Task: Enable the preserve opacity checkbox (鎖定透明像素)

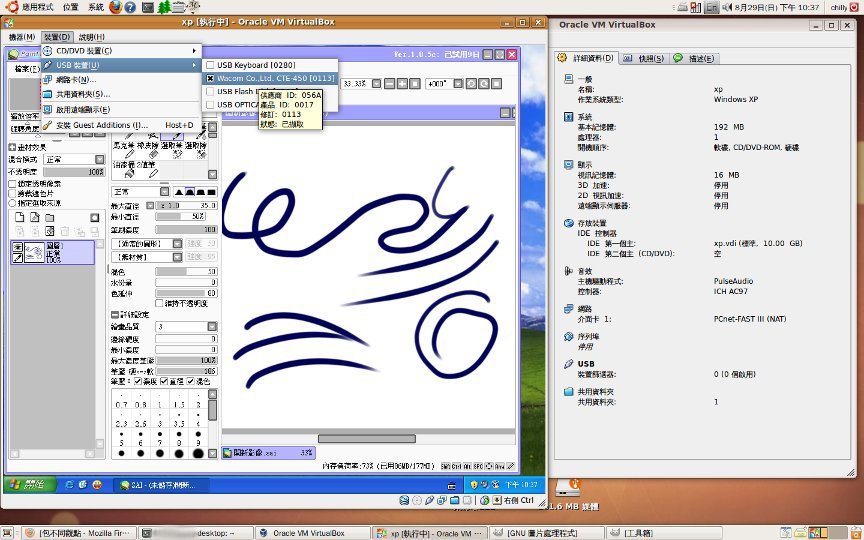Action: [12, 183]
